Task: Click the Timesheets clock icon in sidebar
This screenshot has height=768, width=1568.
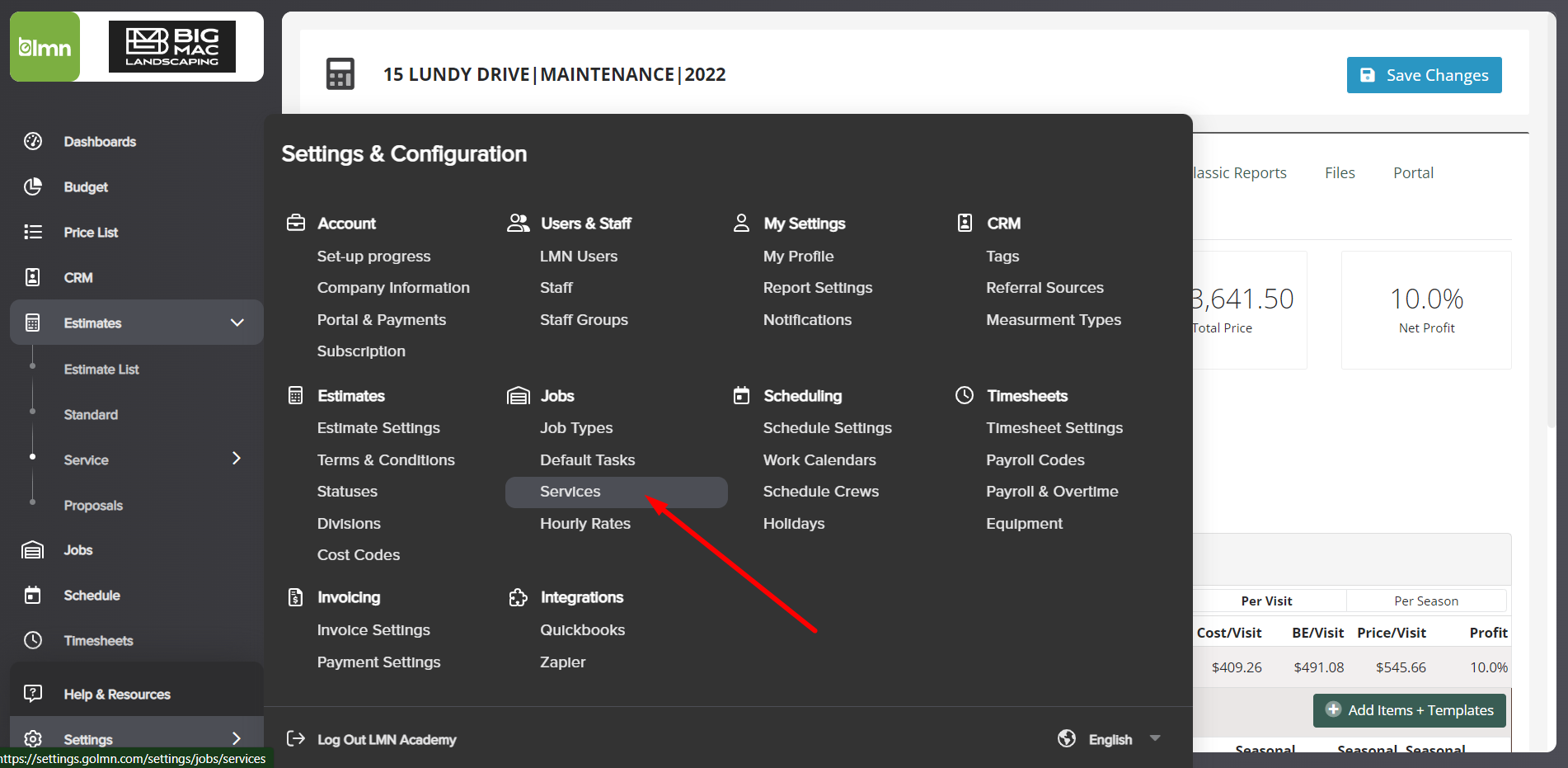Action: [x=33, y=640]
